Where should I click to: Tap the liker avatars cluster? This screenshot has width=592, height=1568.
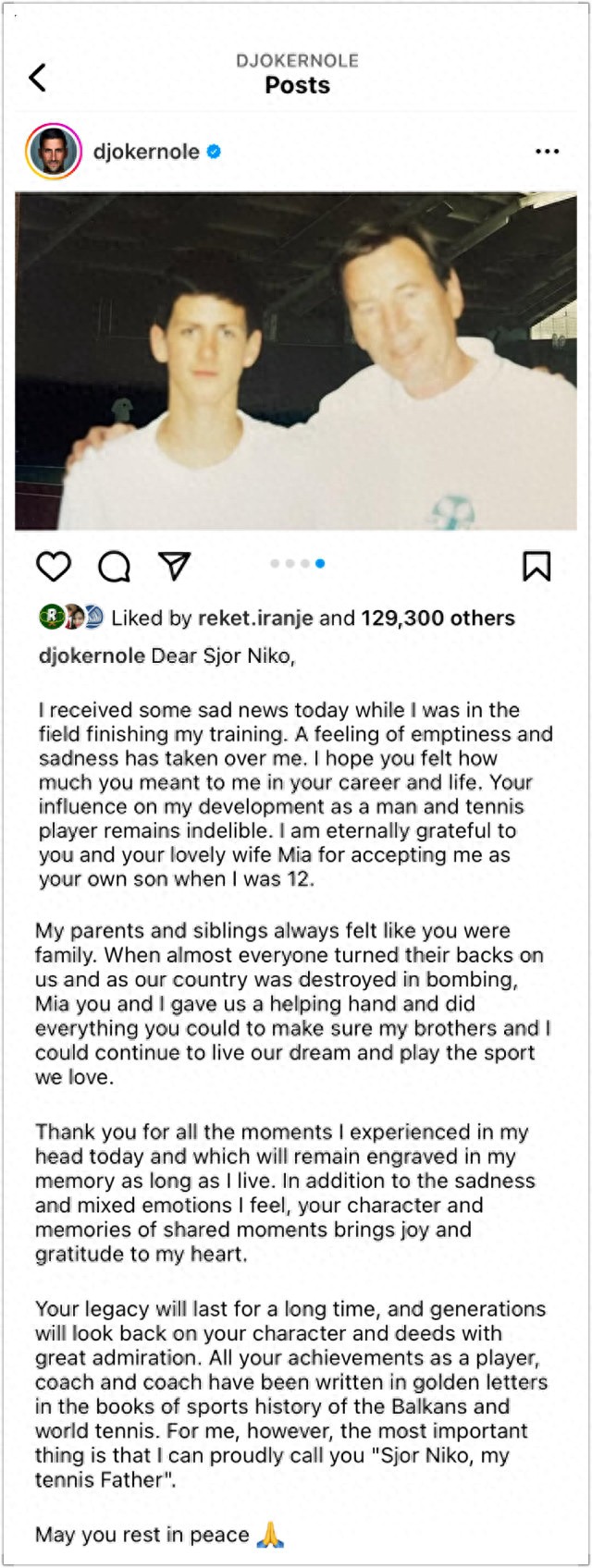point(71,618)
